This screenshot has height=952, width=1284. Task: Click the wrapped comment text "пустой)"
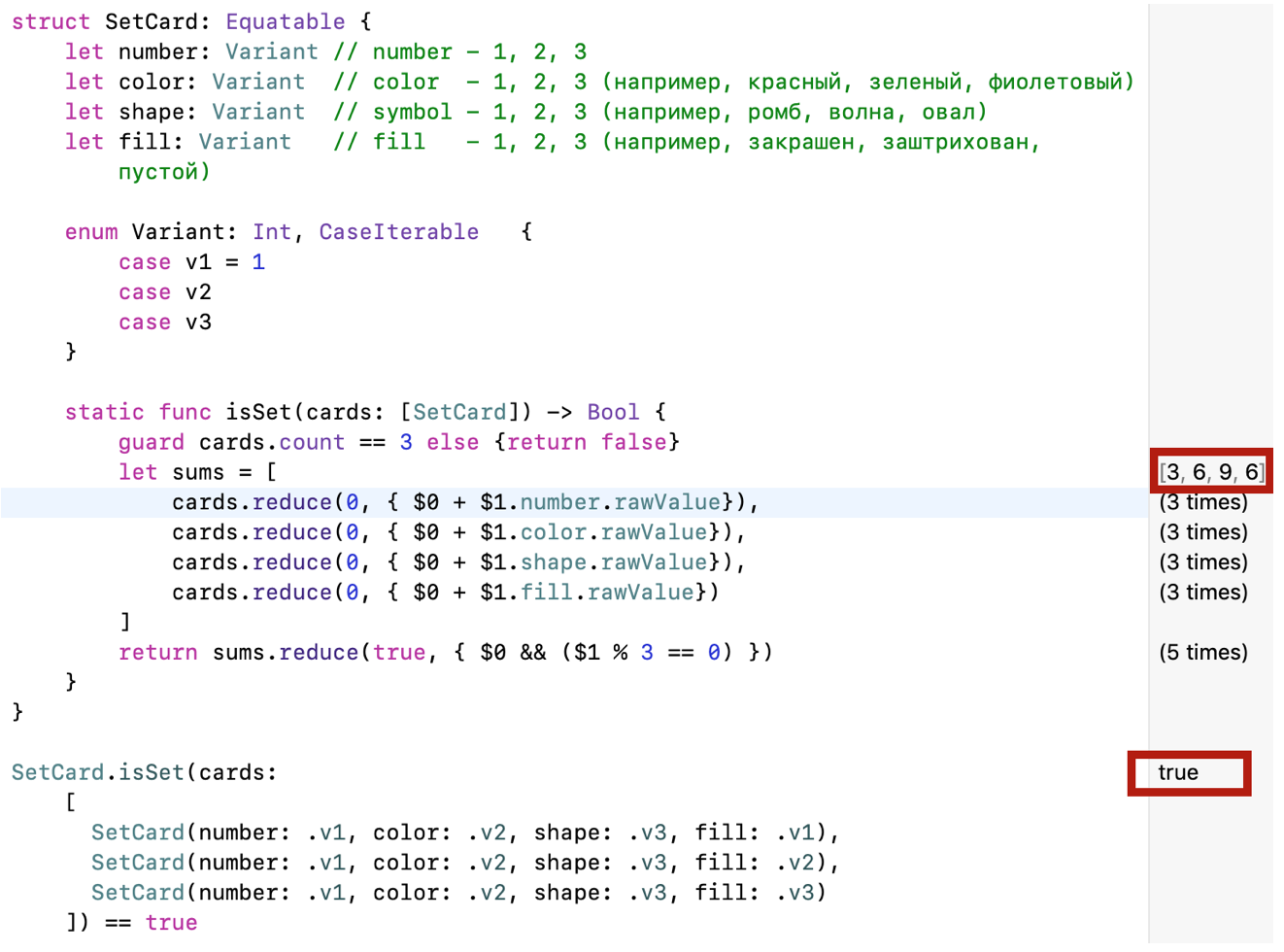165,172
